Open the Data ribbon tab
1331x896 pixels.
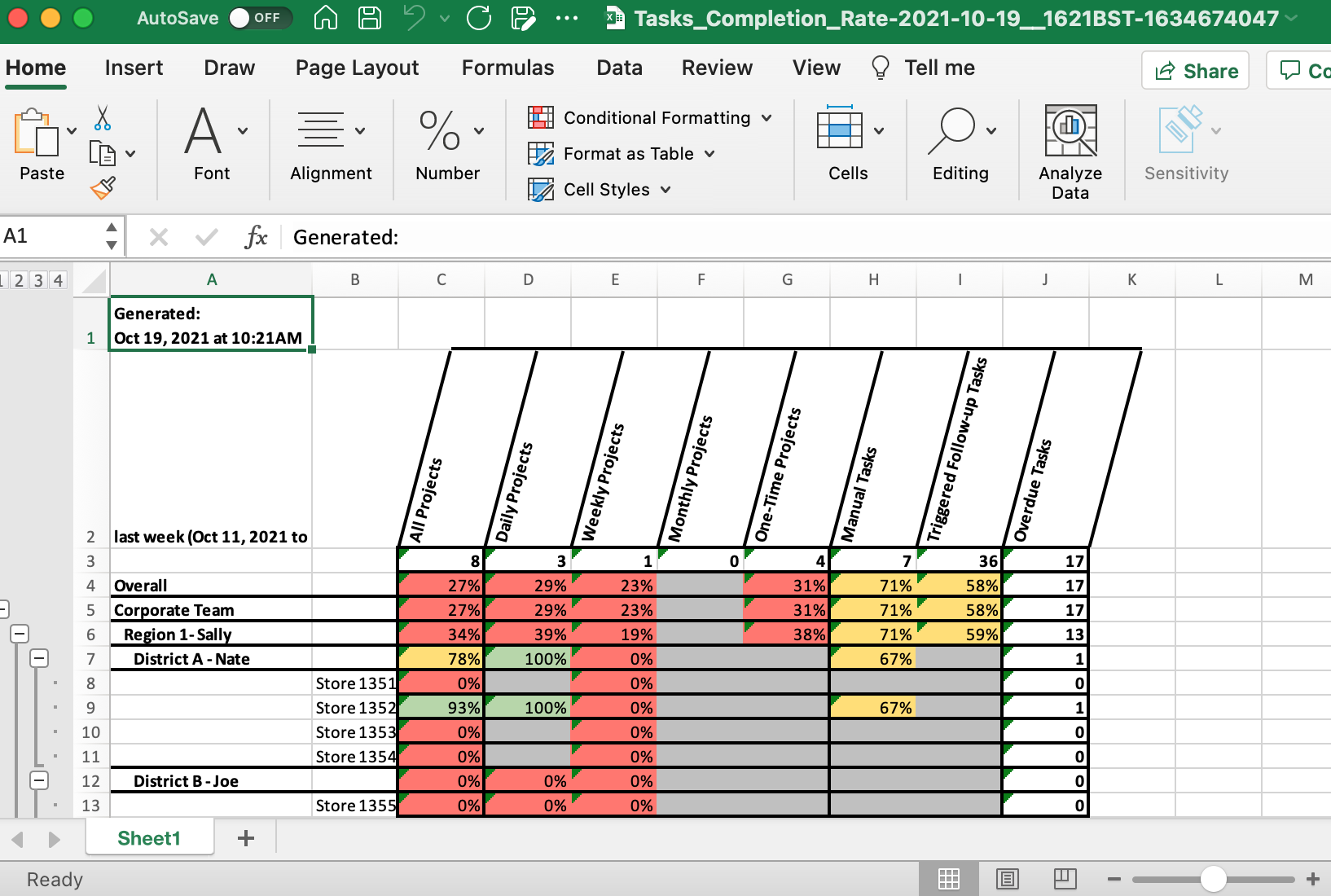[618, 68]
